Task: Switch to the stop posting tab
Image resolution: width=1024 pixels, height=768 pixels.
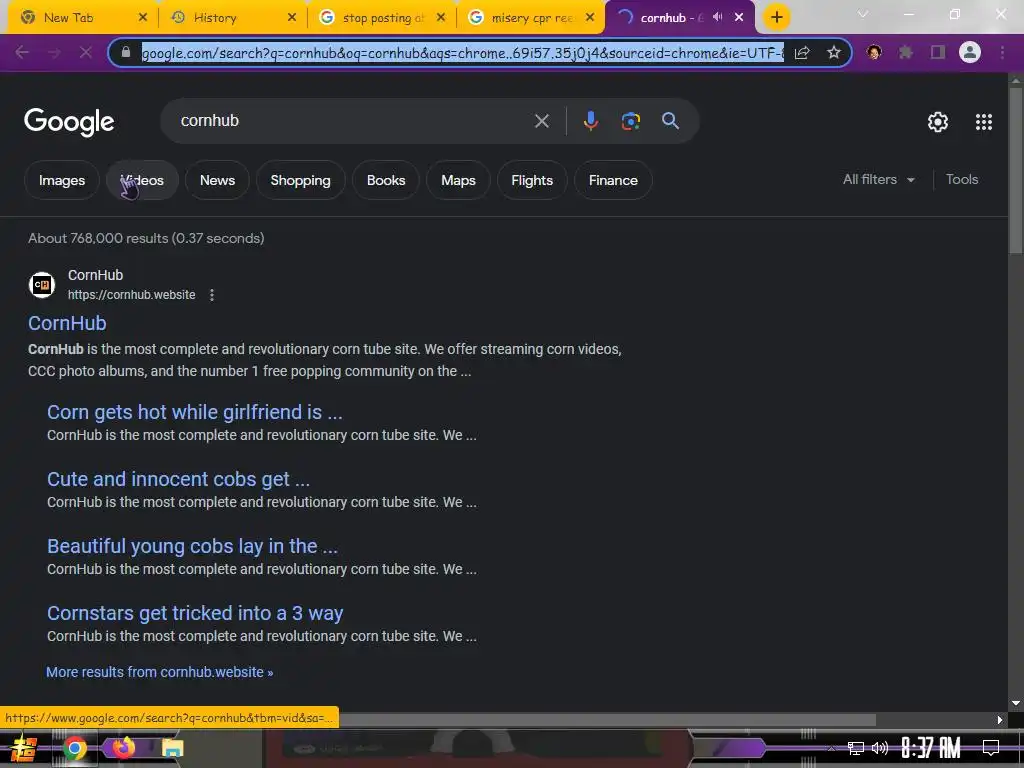Action: tap(383, 18)
